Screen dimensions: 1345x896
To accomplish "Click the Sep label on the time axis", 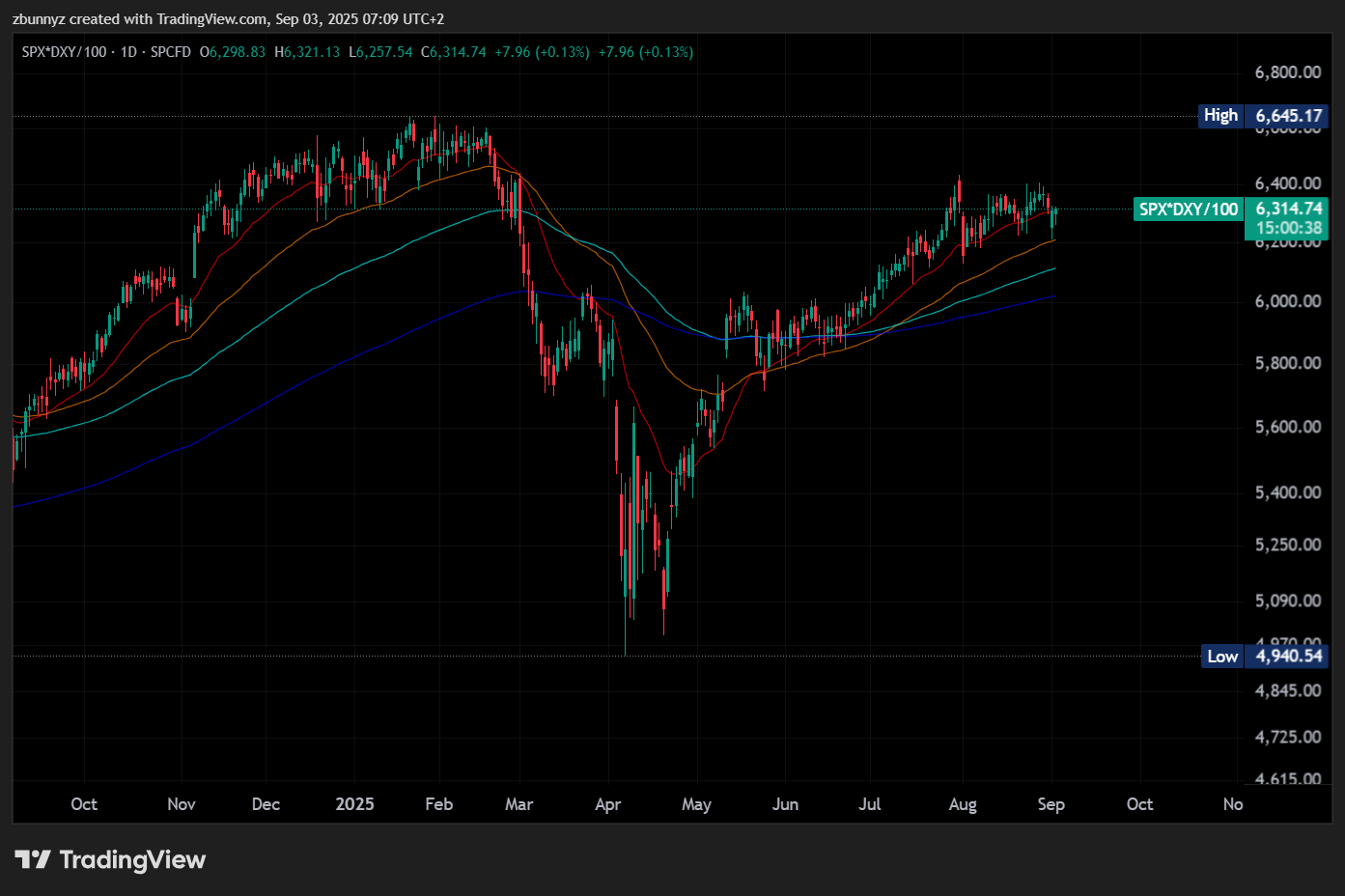I will tap(1051, 804).
